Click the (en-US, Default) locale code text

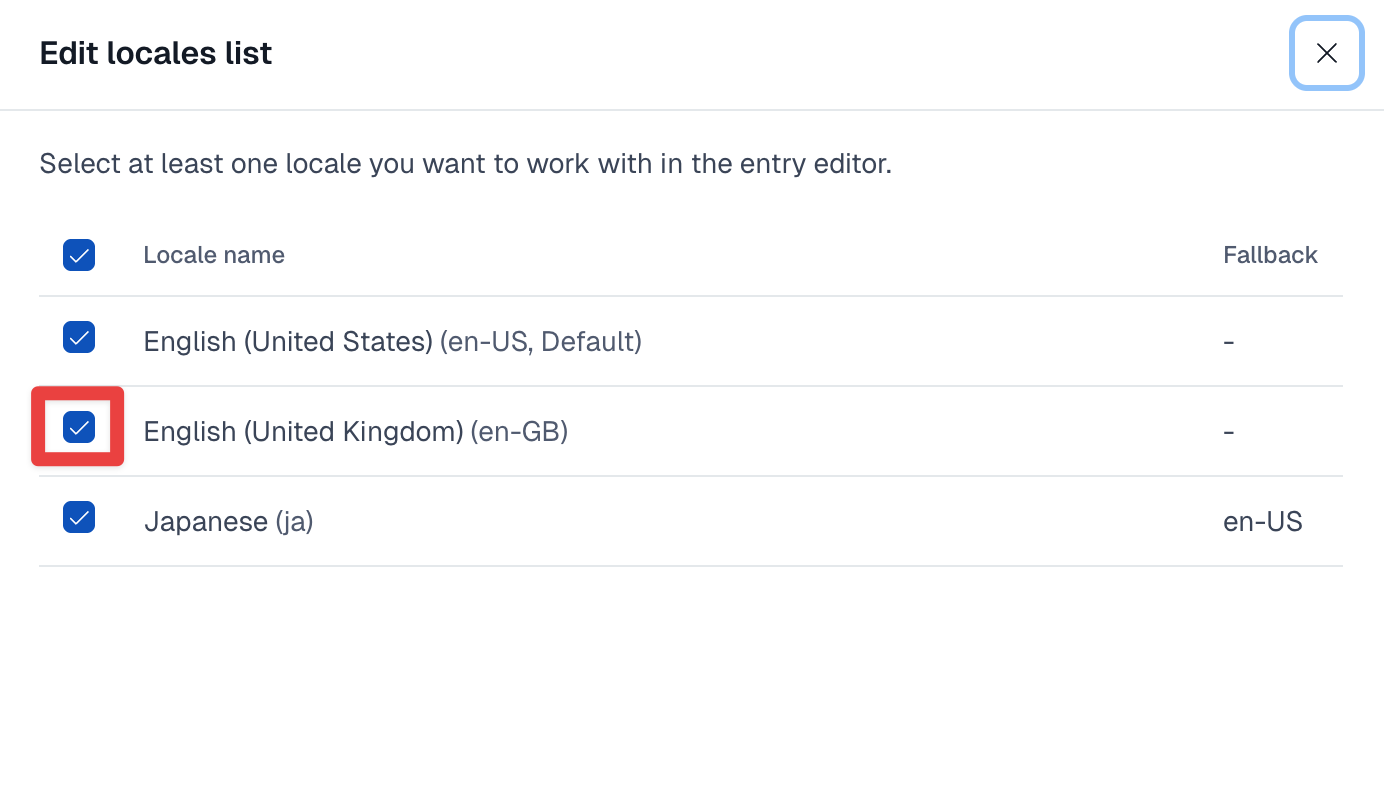point(541,342)
